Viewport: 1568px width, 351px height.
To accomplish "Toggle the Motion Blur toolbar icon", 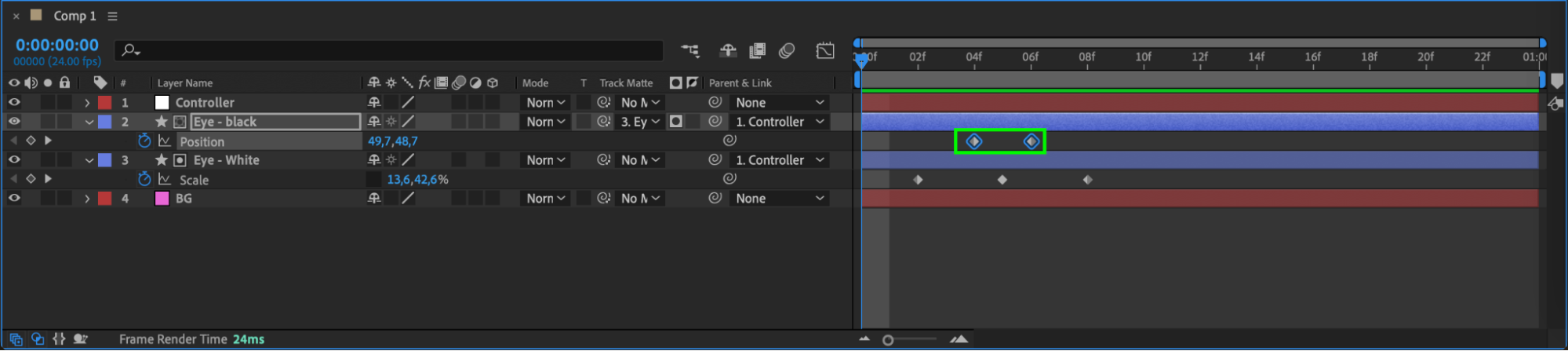I will click(787, 51).
